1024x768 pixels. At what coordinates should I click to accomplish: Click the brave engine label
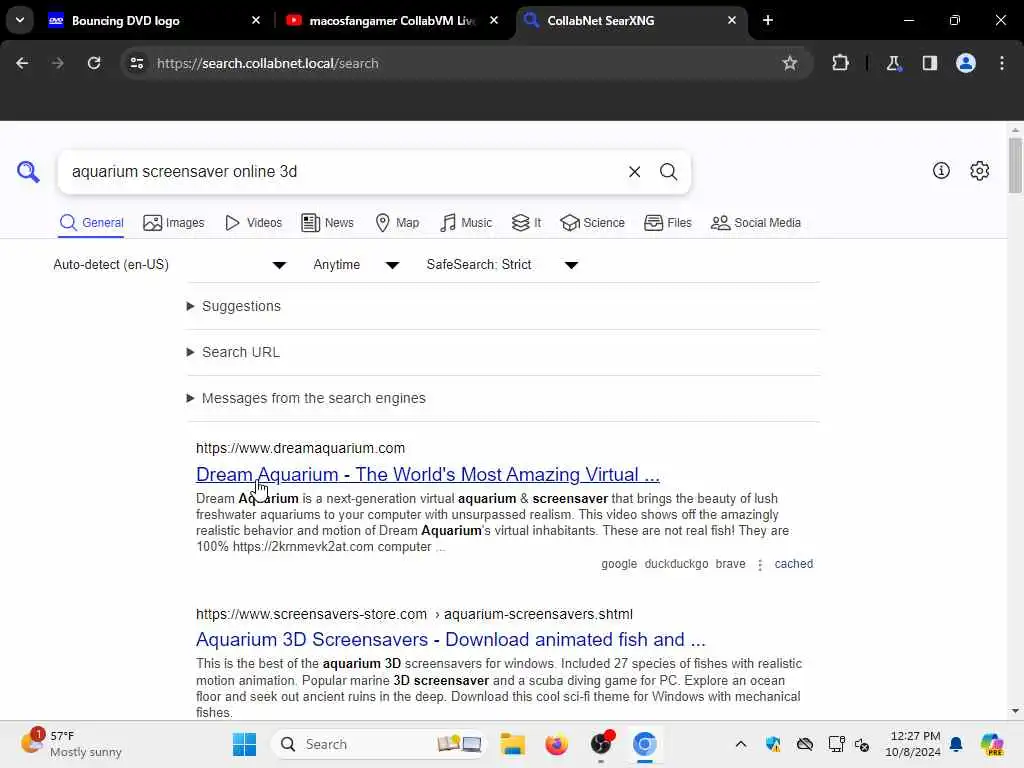click(x=730, y=564)
